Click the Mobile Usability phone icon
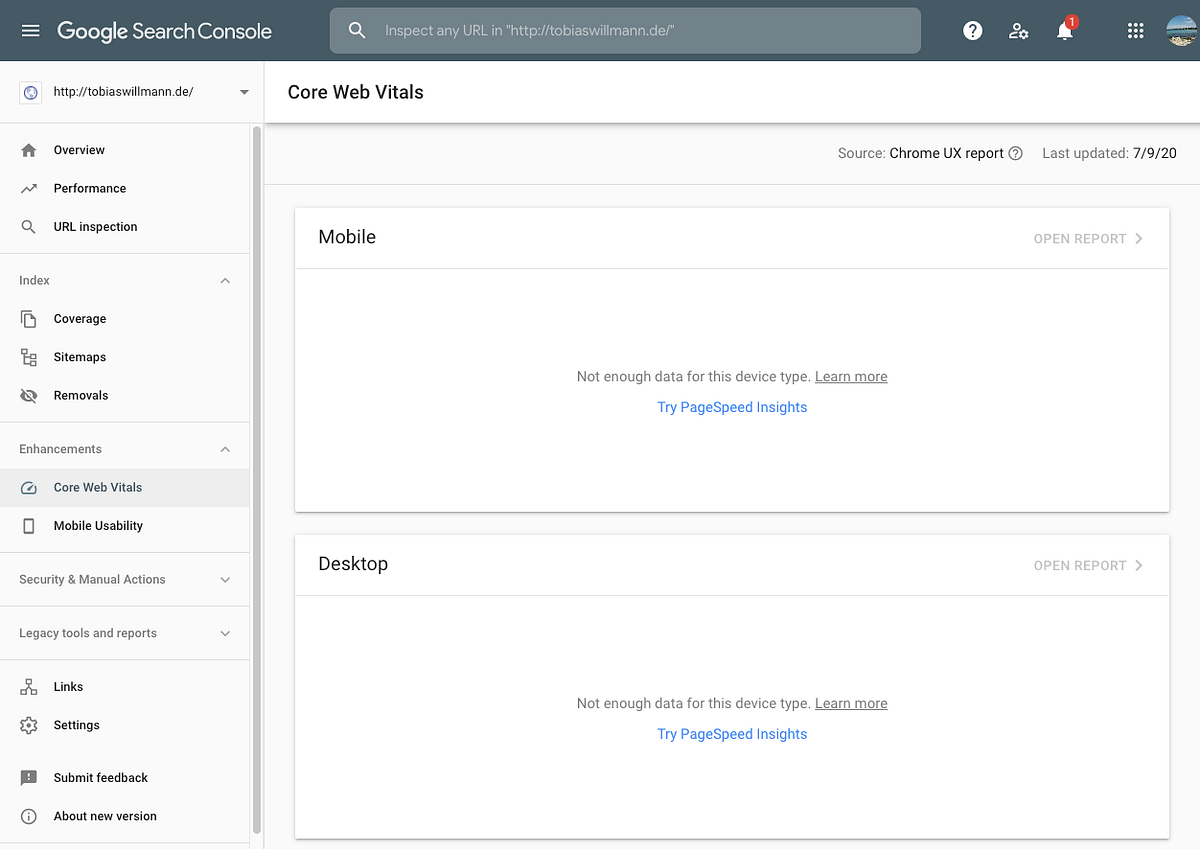The image size is (1200, 849). coord(29,526)
